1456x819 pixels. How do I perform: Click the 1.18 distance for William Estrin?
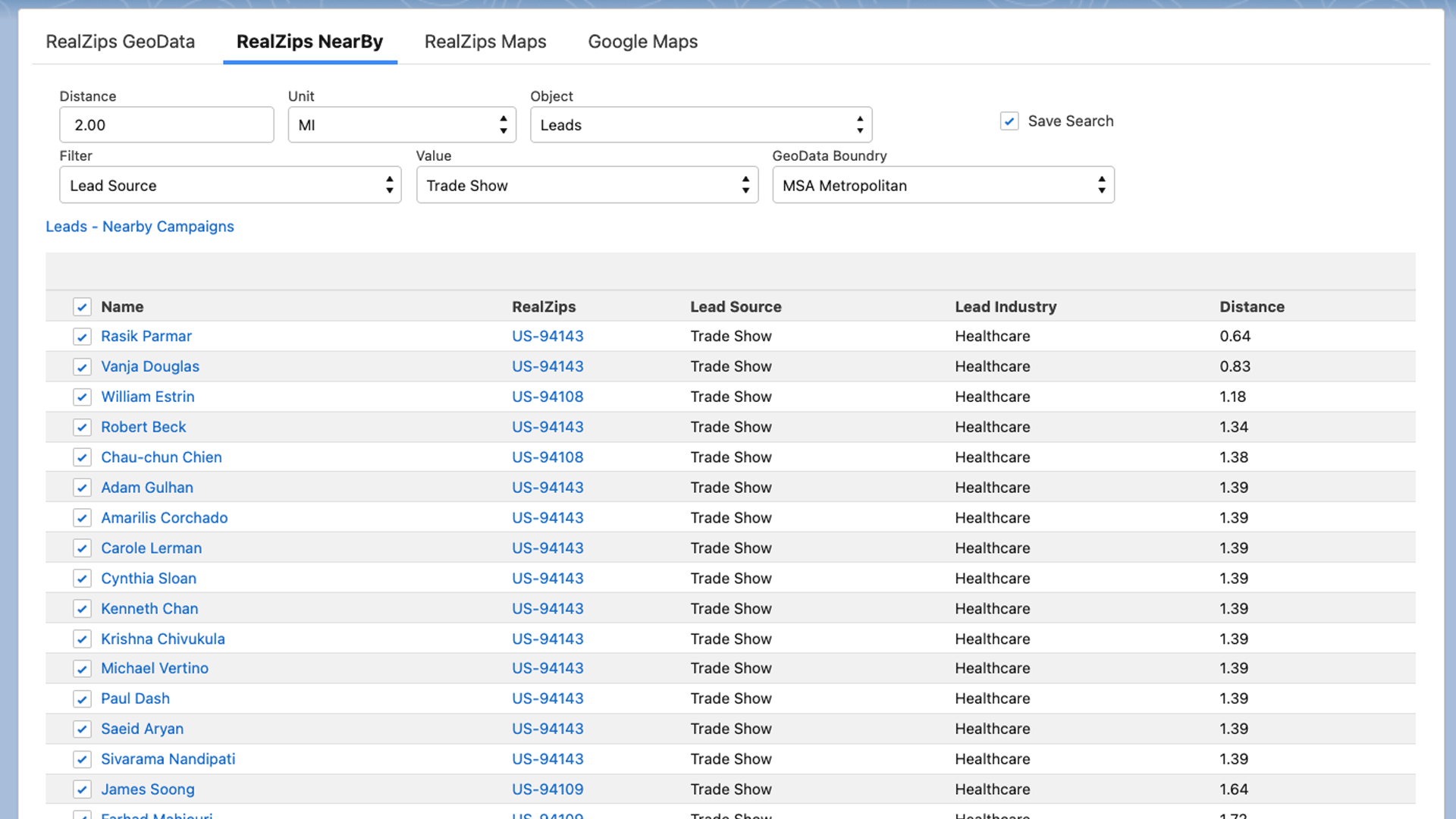point(1233,397)
